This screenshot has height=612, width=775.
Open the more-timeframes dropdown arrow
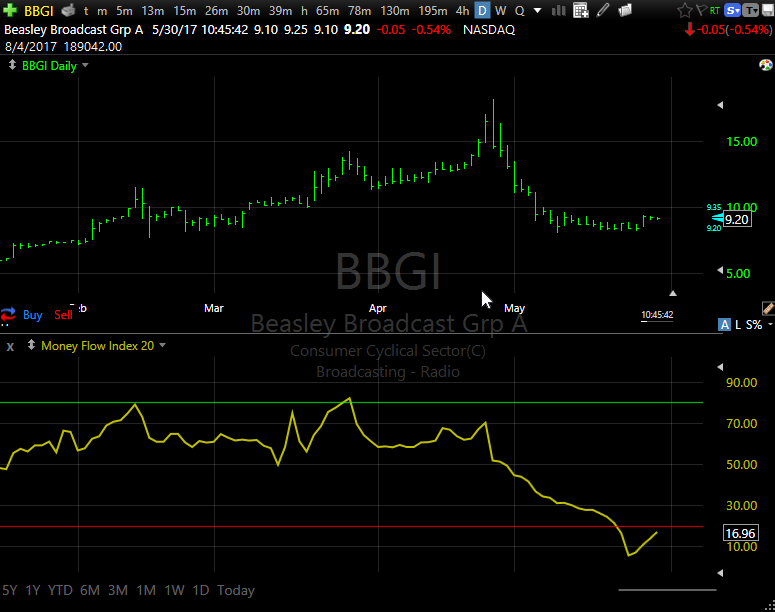coord(537,10)
